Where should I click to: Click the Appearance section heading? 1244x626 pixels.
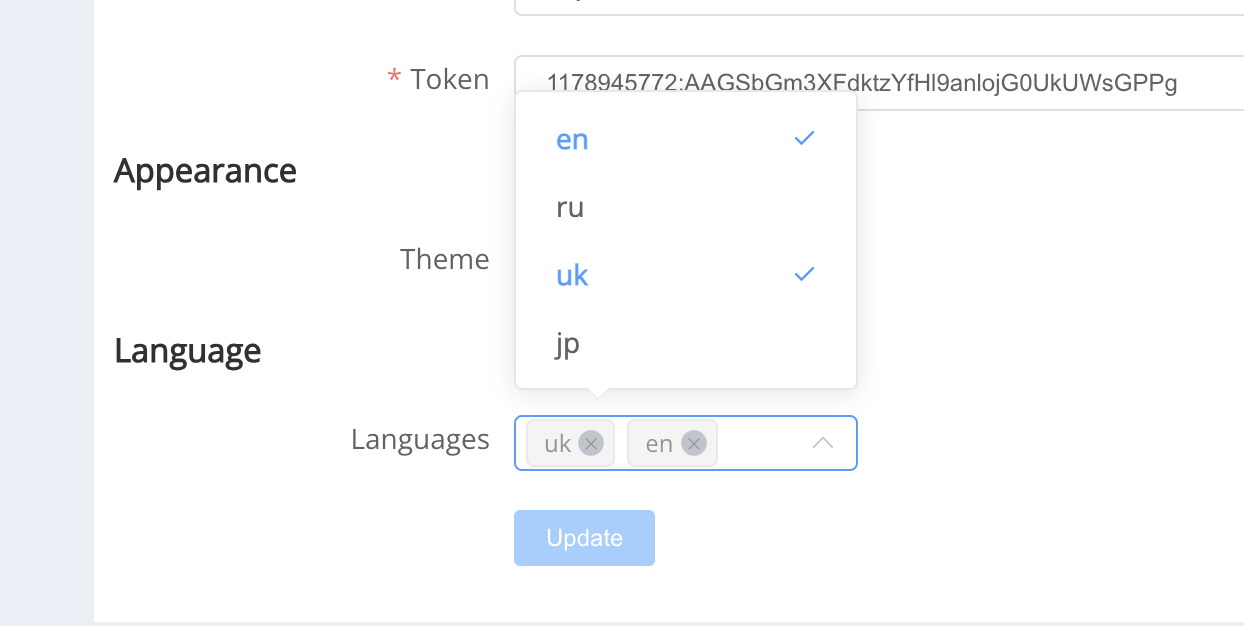[x=205, y=171]
